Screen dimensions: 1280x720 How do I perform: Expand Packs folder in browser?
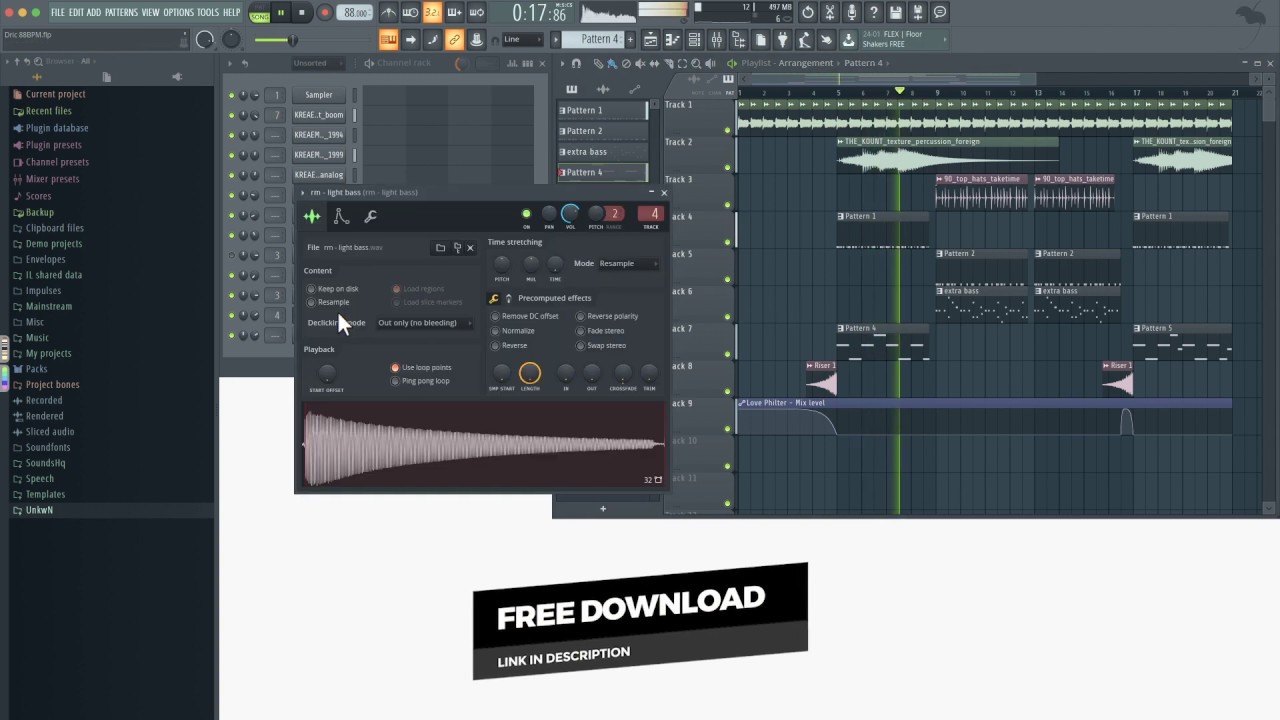pyautogui.click(x=36, y=369)
